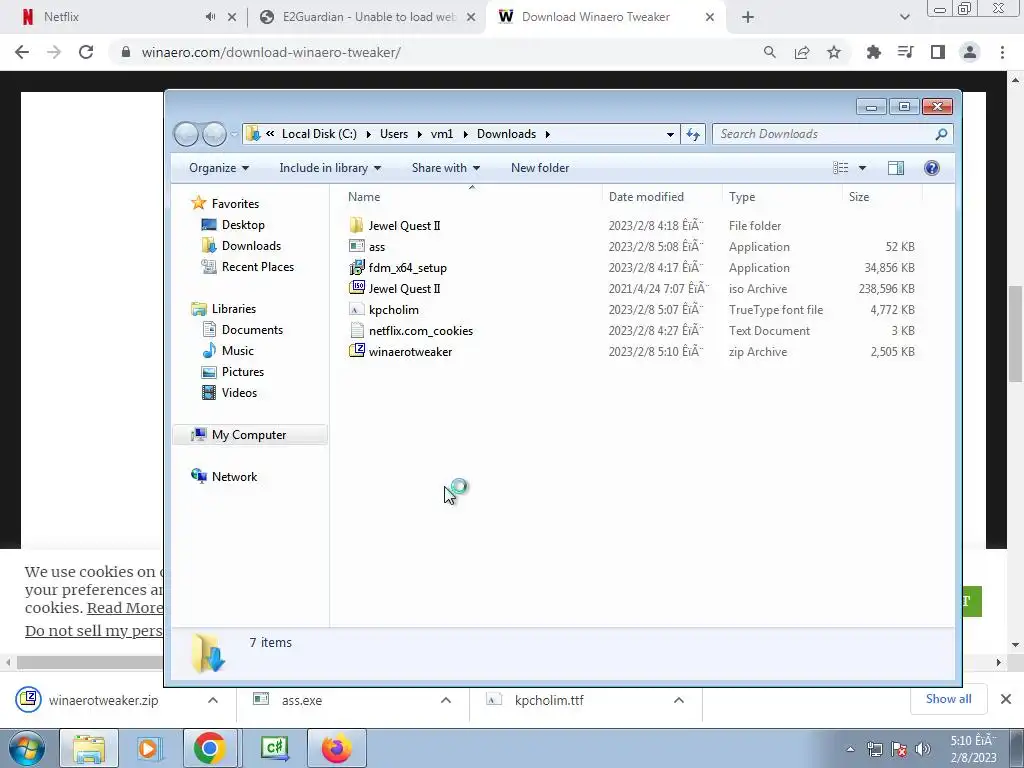The image size is (1024, 768).
Task: Sort files by Date modified column
Action: [x=646, y=197]
